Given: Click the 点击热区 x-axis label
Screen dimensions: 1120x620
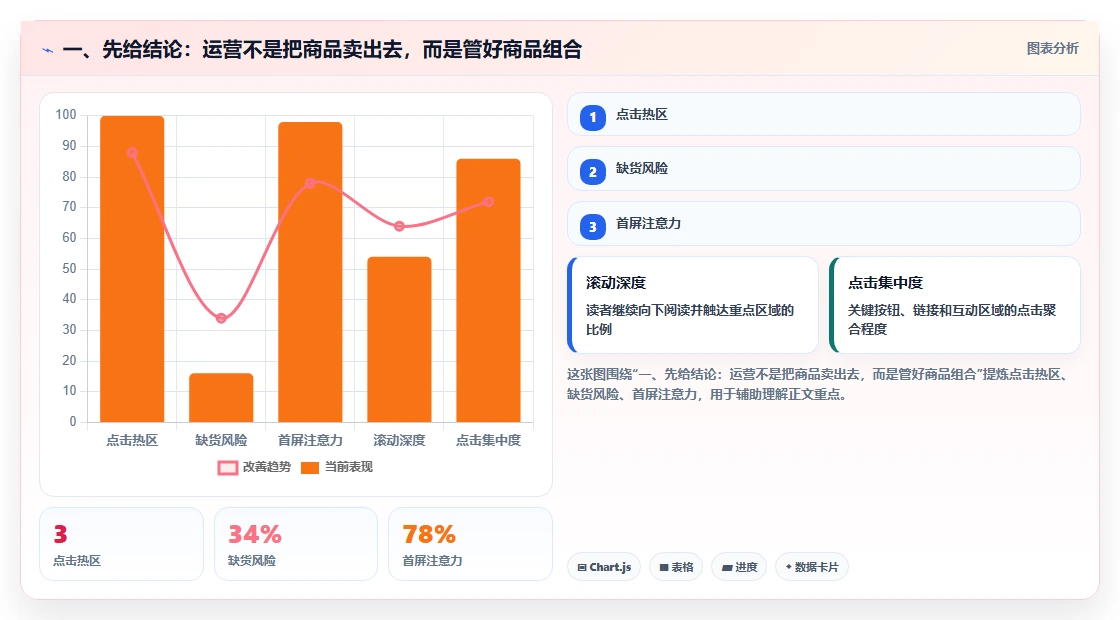Looking at the screenshot, I should [132, 440].
